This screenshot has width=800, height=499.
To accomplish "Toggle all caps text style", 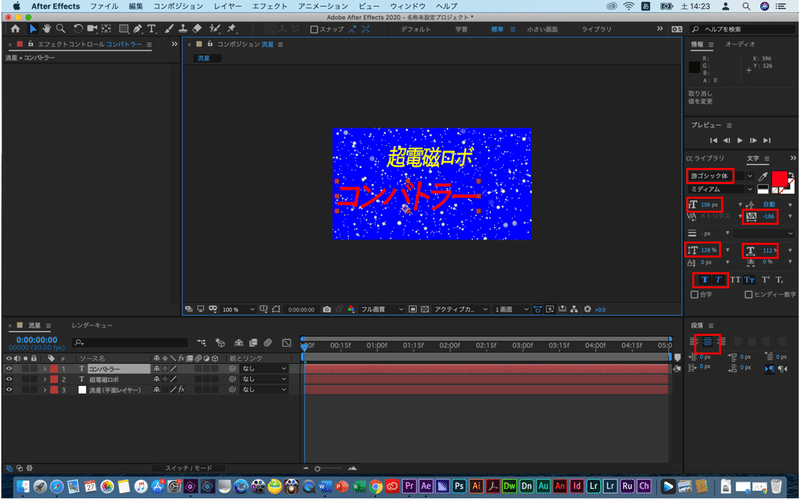I will click(735, 280).
